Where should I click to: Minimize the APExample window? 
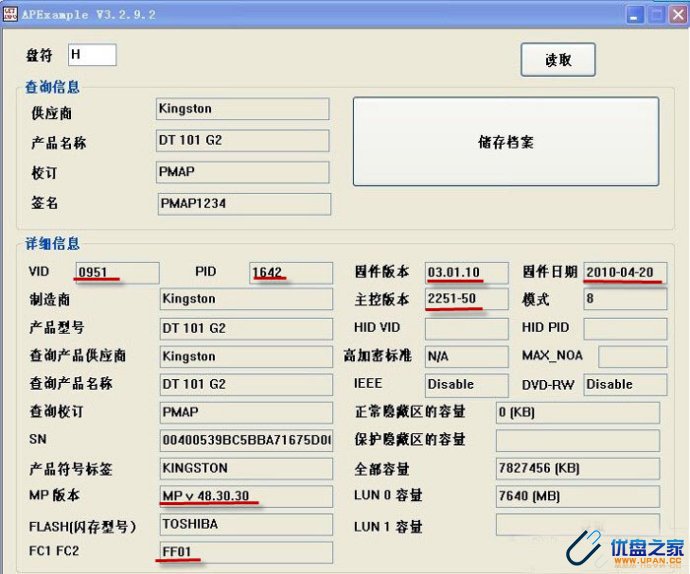(635, 15)
